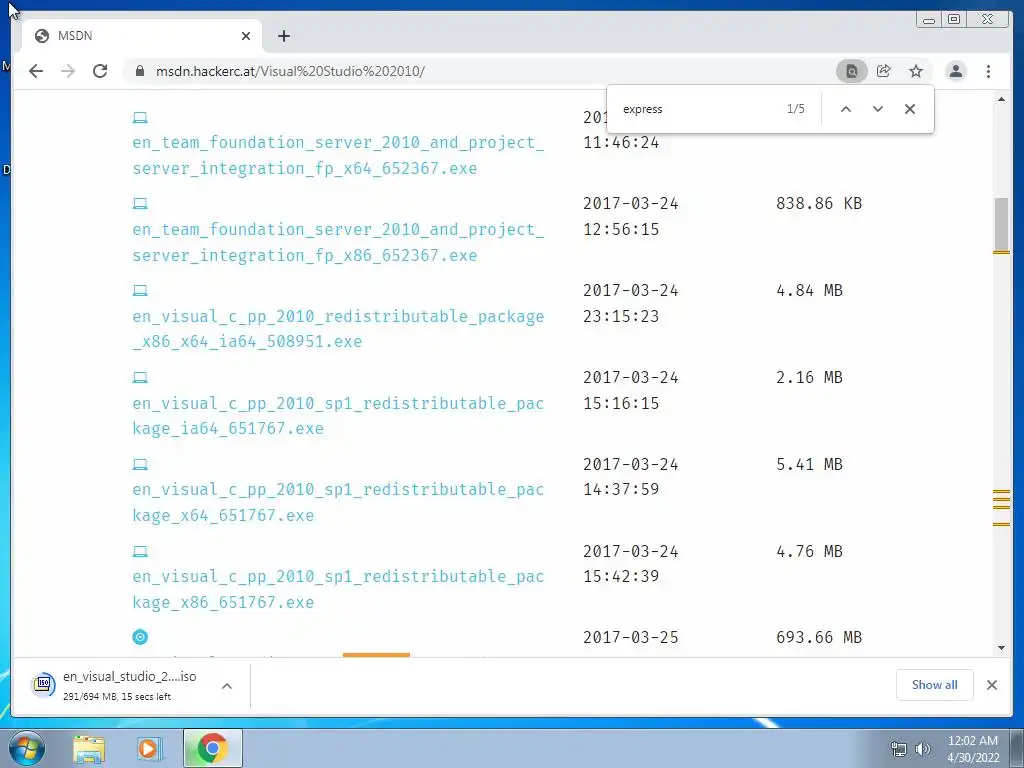Download sp1 redistributable package ia64_651767.exe
Viewport: 1024px width, 768px height.
click(x=338, y=415)
